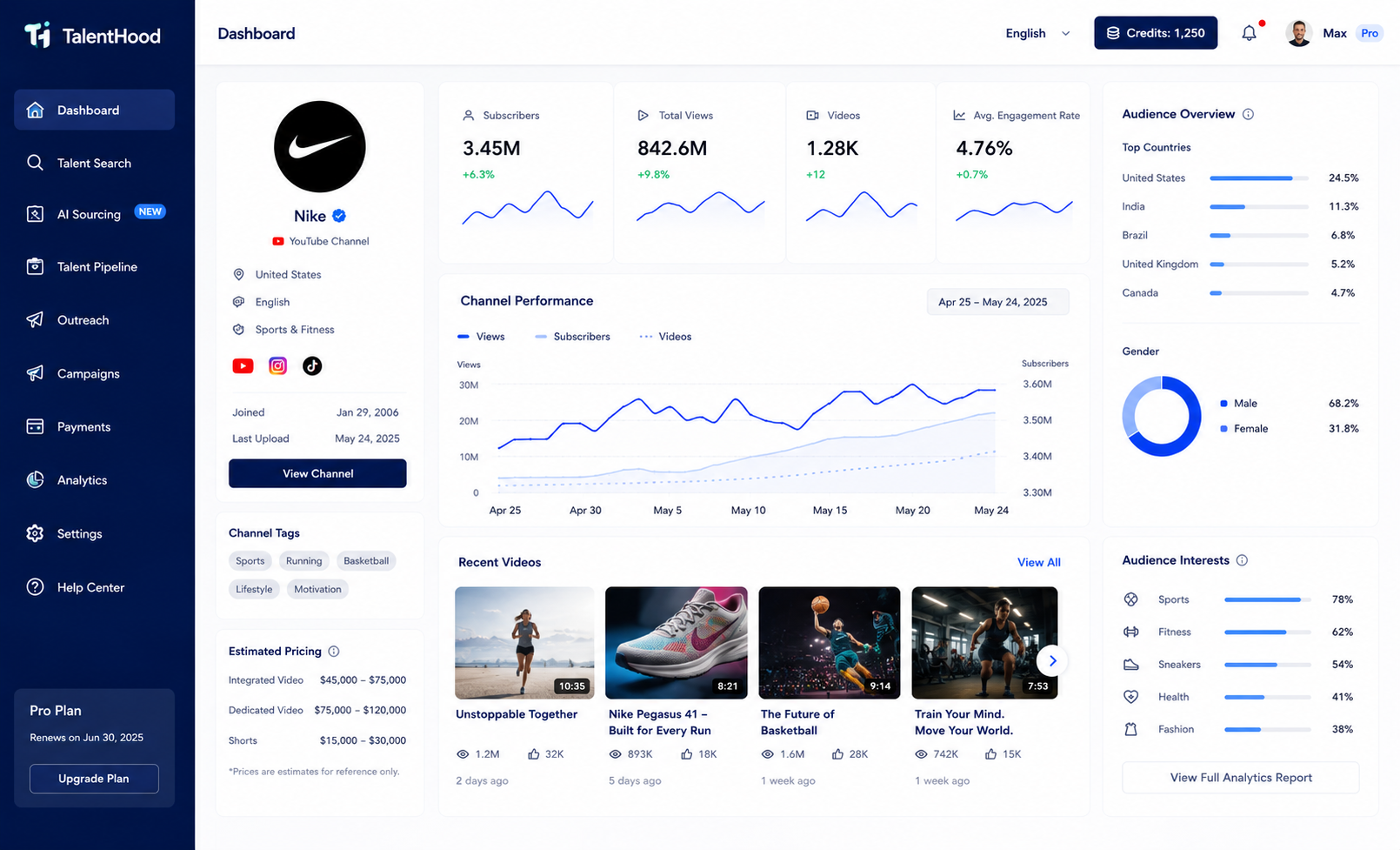The image size is (1400, 850).
Task: Click the Payments card icon in sidebar
Action: tap(35, 426)
